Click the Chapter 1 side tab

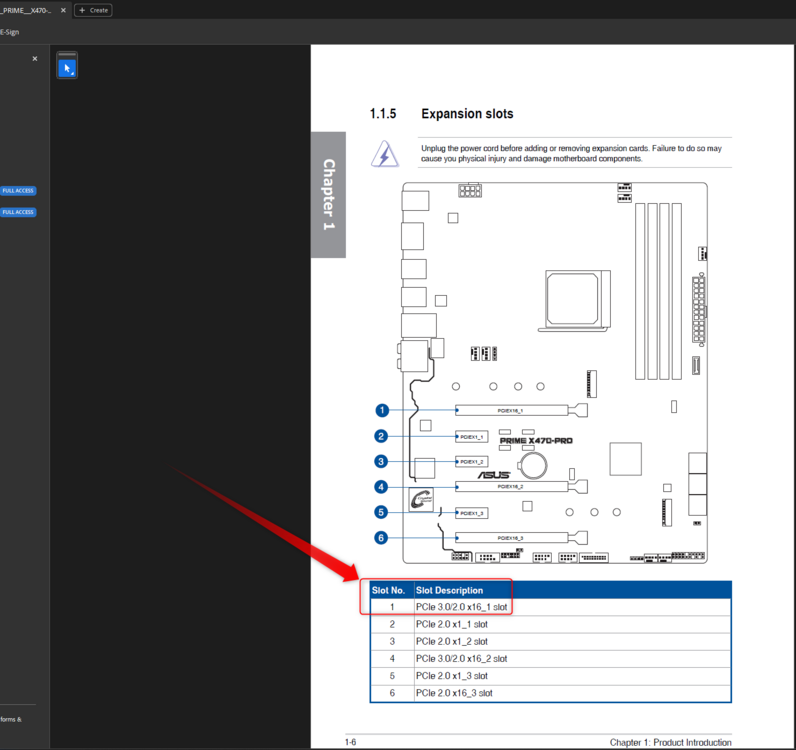pos(328,194)
